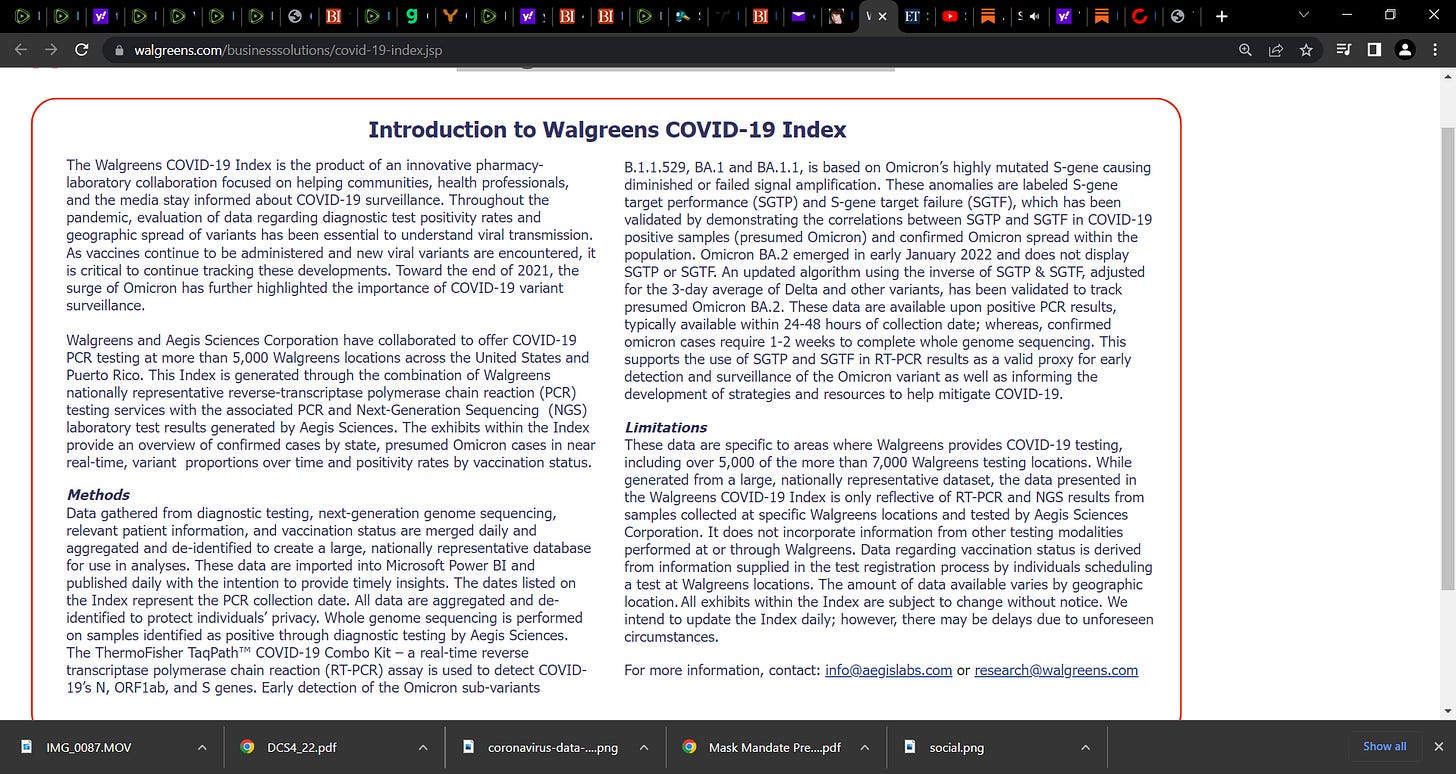1456x774 pixels.
Task: Expand options for DCS4_22.pdf download
Action: pyautogui.click(x=423, y=747)
